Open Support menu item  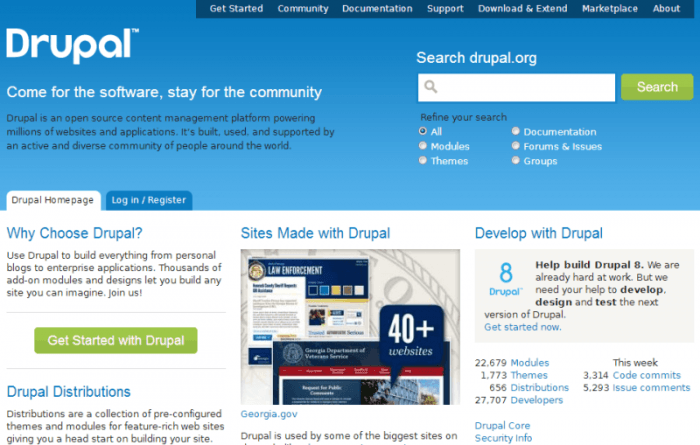445,8
